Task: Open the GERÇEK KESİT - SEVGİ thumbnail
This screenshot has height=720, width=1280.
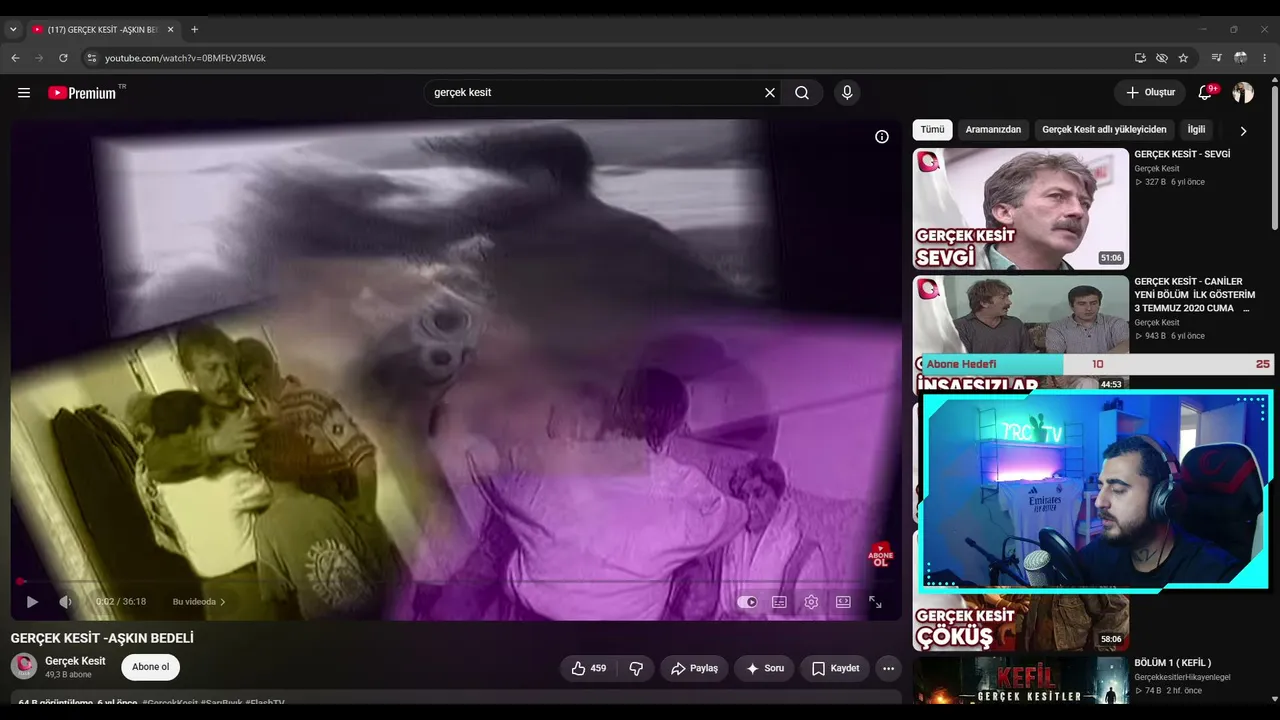Action: 1020,209
